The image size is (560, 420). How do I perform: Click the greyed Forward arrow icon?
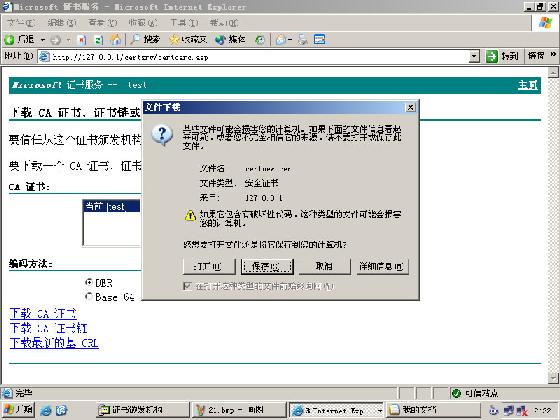click(x=56, y=40)
